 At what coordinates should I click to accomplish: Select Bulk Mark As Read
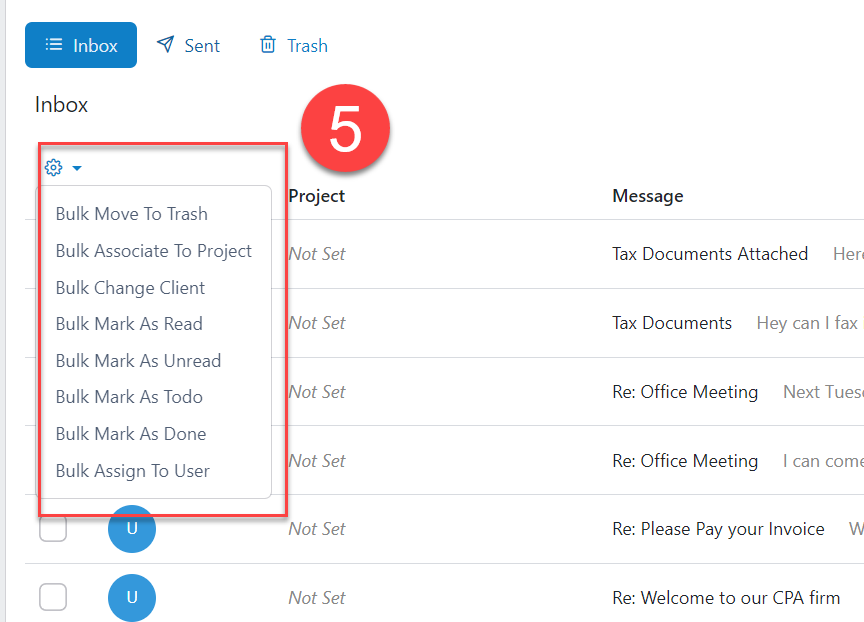(128, 324)
